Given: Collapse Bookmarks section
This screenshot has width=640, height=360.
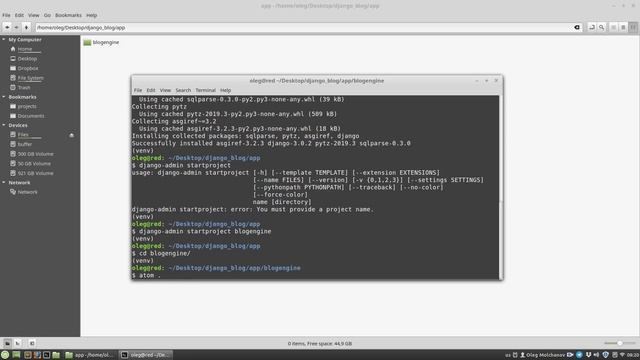Looking at the screenshot, I should [4, 97].
